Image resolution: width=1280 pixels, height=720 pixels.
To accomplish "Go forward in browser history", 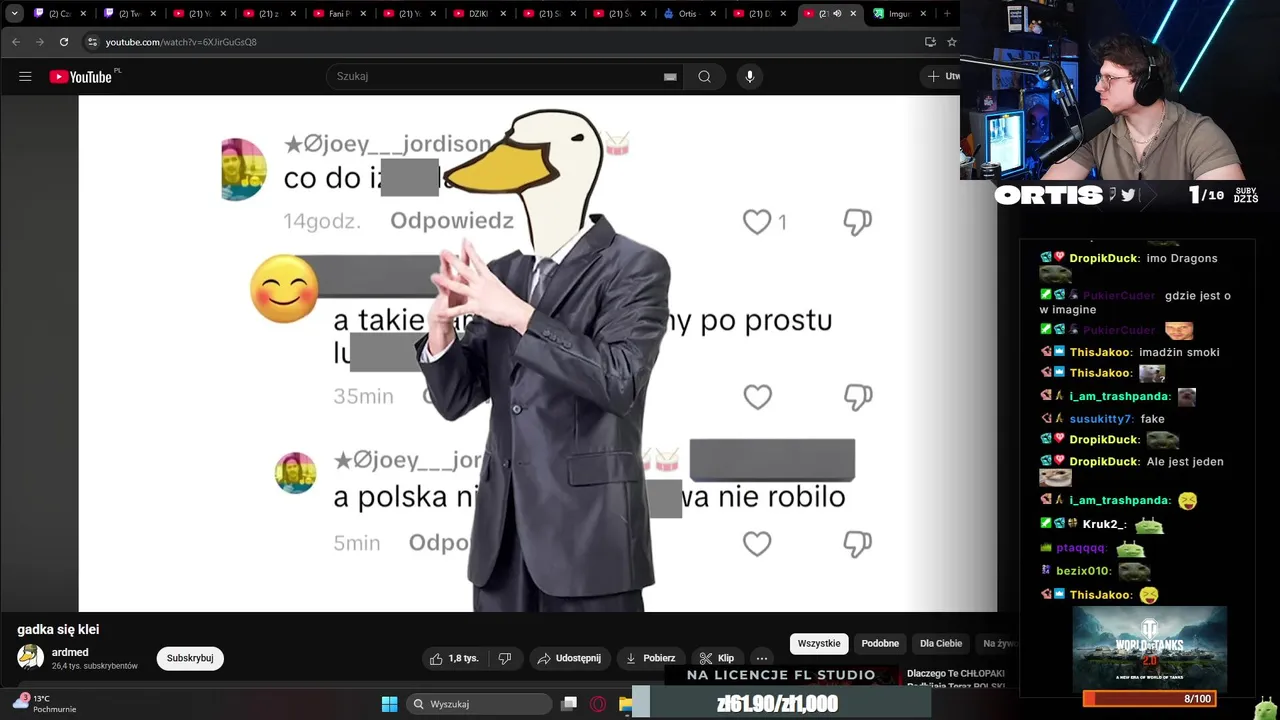I will (40, 42).
